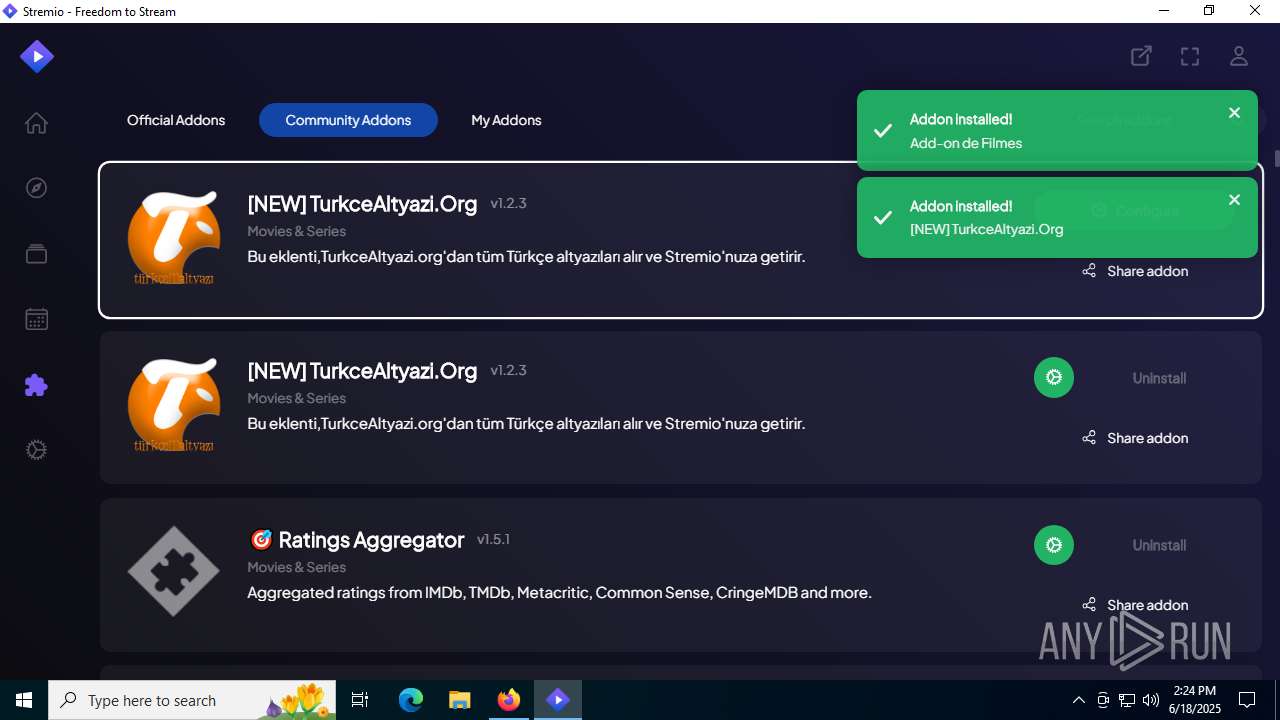Click the v1.5.1 version label

[493, 539]
